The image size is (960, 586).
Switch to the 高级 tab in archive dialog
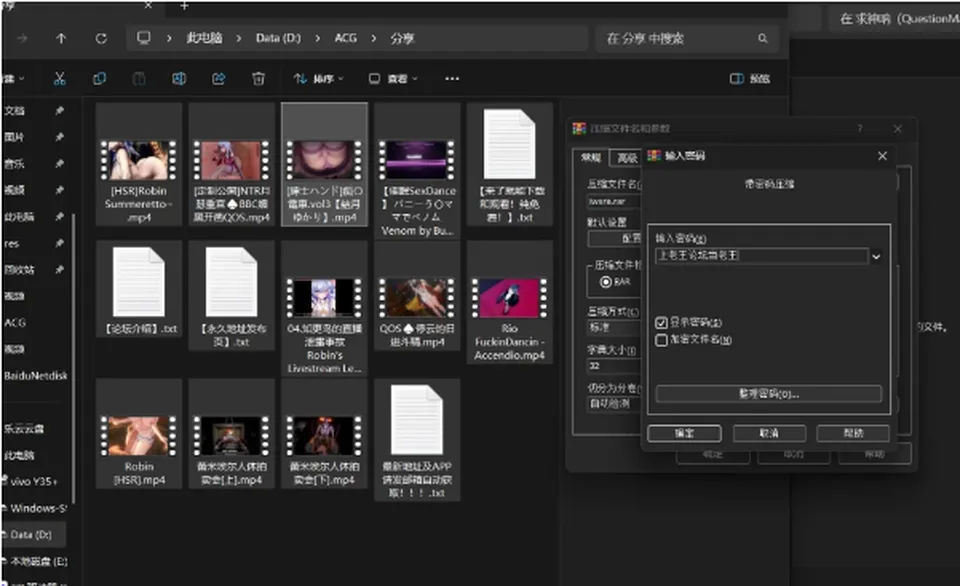click(626, 158)
